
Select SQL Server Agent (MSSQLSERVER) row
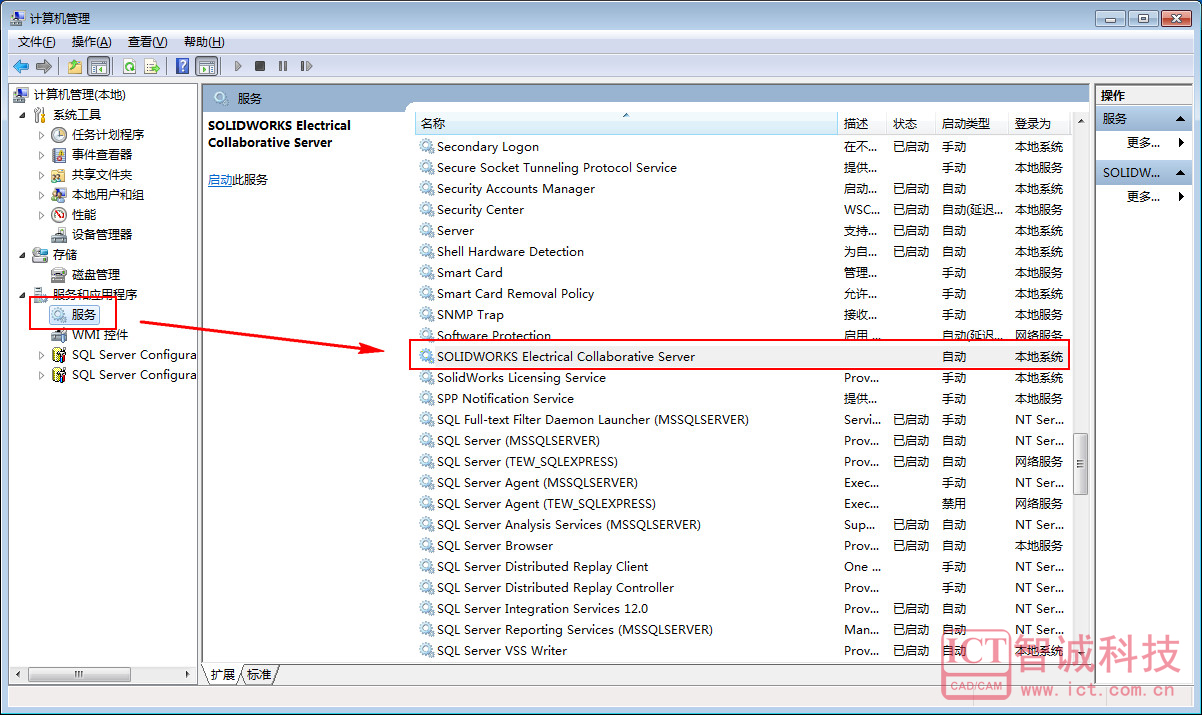(x=742, y=482)
